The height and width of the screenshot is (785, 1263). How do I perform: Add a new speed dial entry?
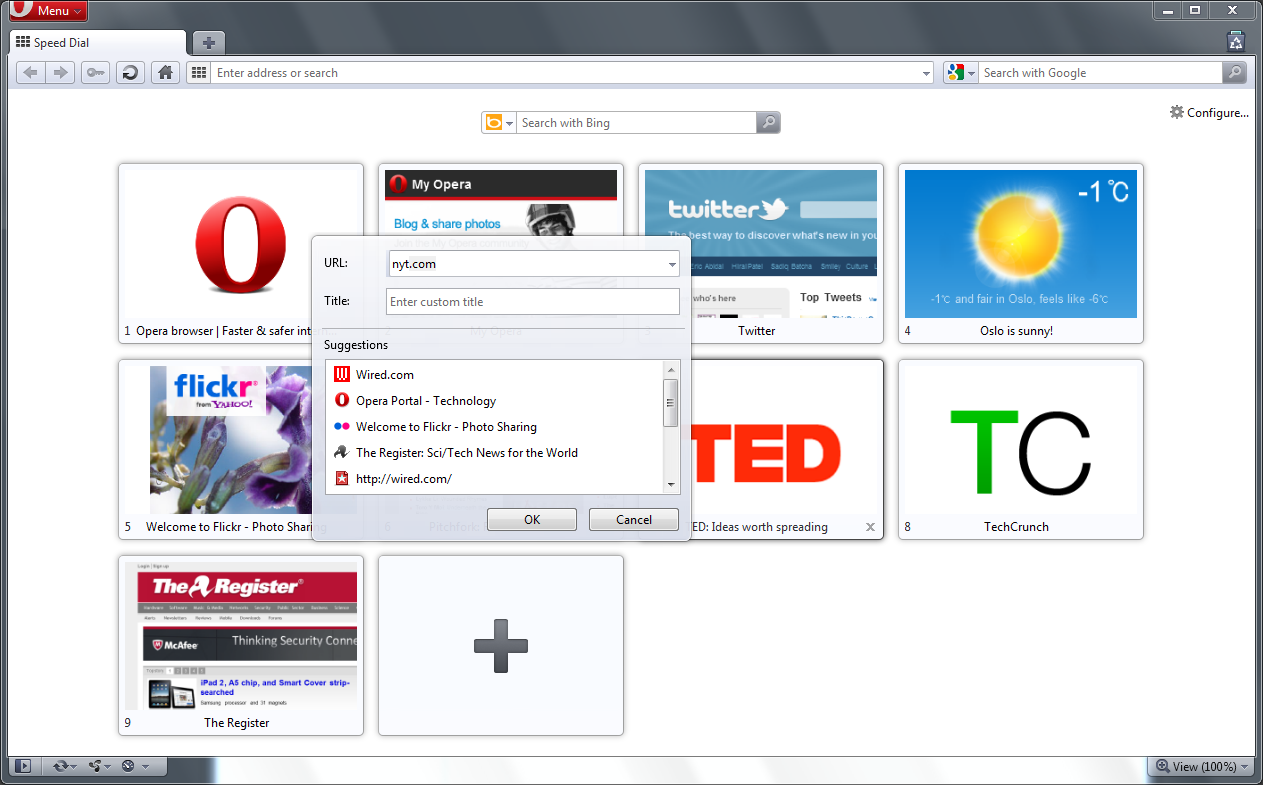500,645
